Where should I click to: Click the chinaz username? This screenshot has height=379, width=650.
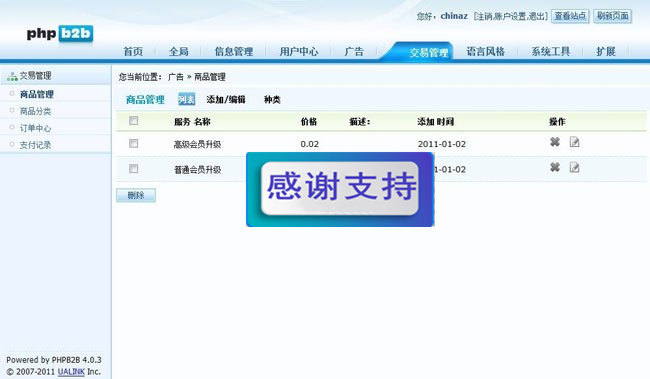coord(454,16)
